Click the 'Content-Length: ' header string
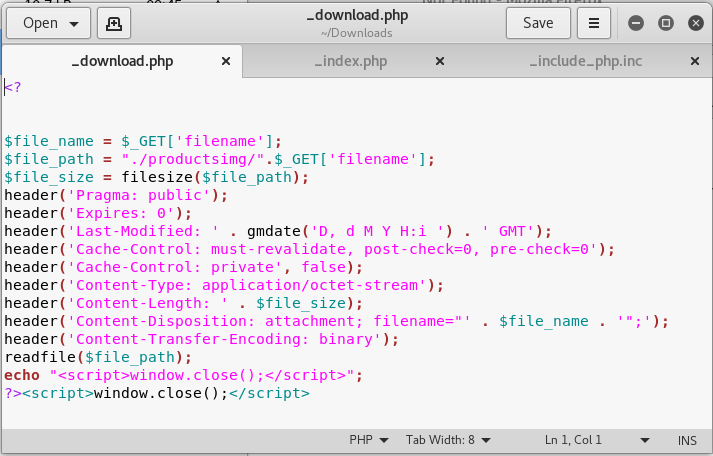This screenshot has height=456, width=713. coord(148,303)
